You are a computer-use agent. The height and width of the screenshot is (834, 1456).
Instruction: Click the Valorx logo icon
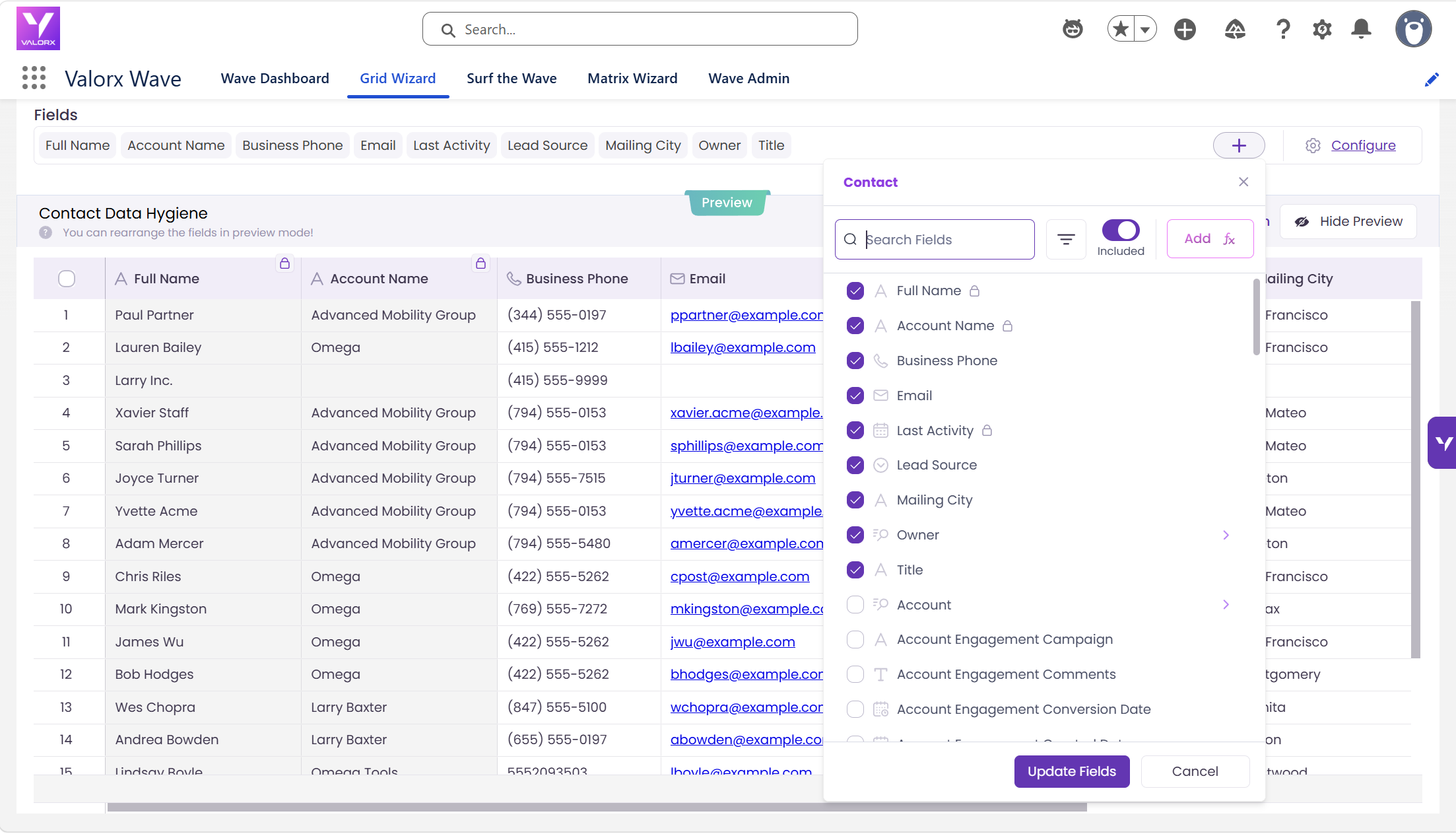point(38,28)
